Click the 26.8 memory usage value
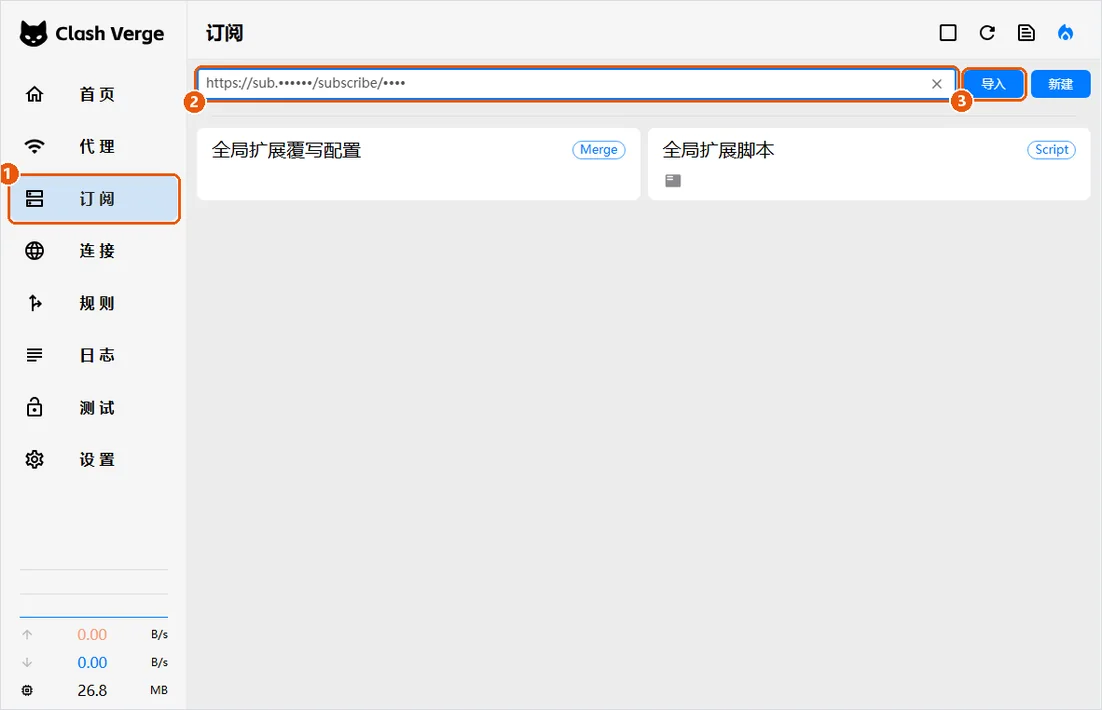This screenshot has height=710, width=1102. click(92, 690)
